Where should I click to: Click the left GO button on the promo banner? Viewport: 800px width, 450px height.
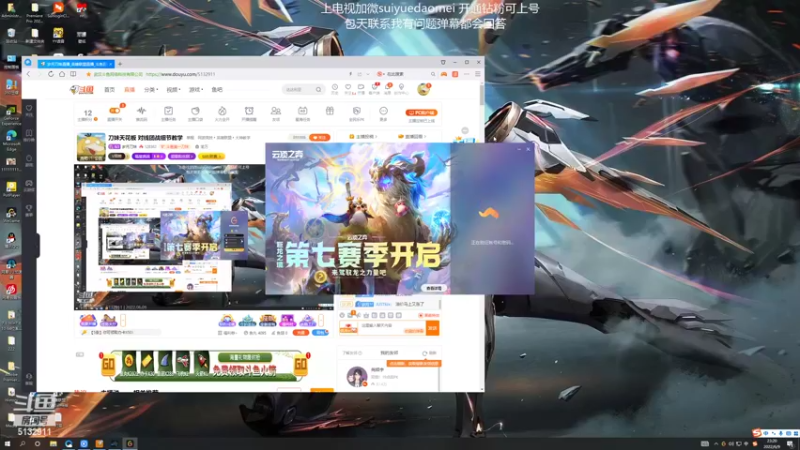pyautogui.click(x=108, y=365)
